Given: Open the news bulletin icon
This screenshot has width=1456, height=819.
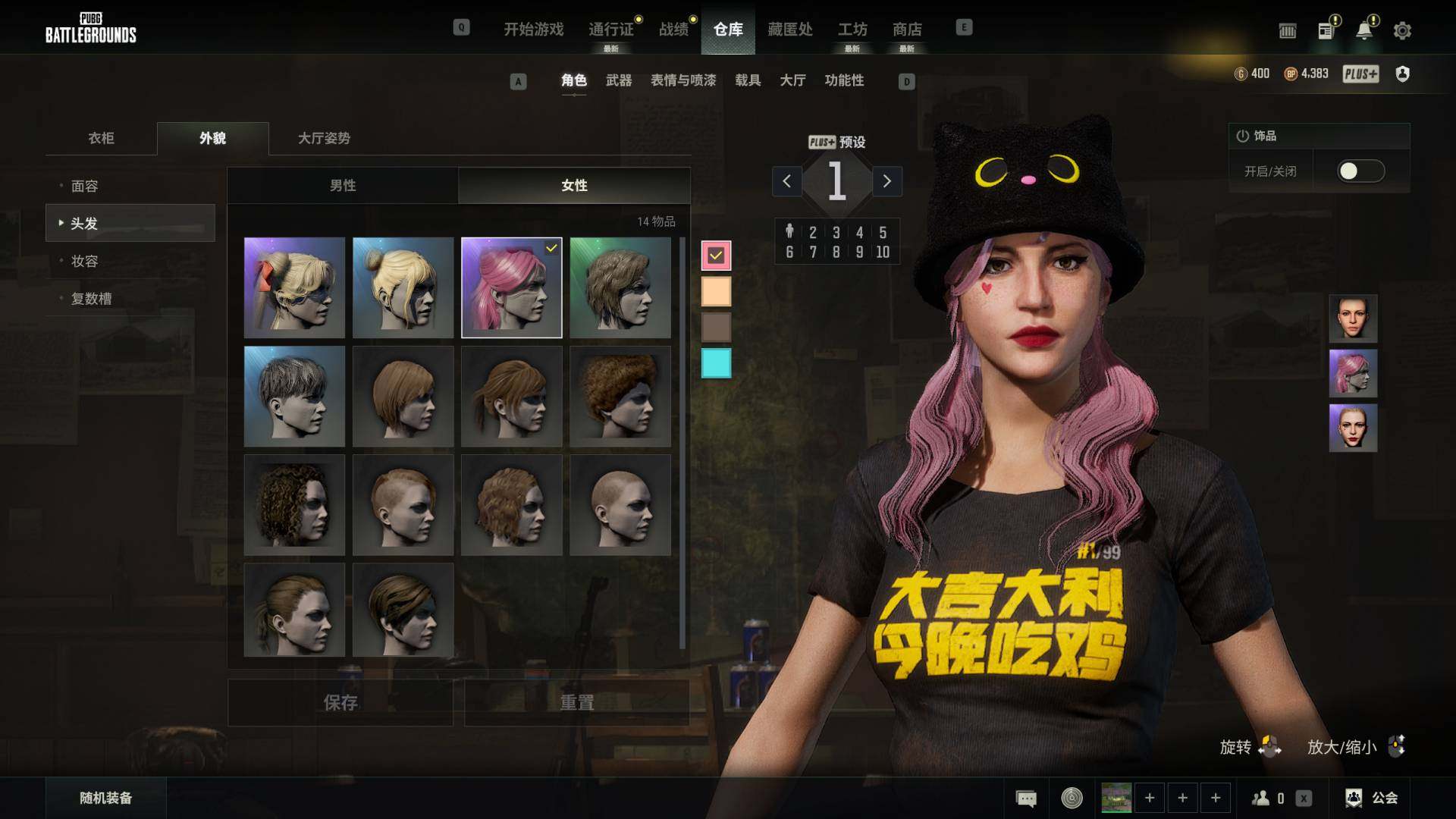Looking at the screenshot, I should coord(1326,30).
